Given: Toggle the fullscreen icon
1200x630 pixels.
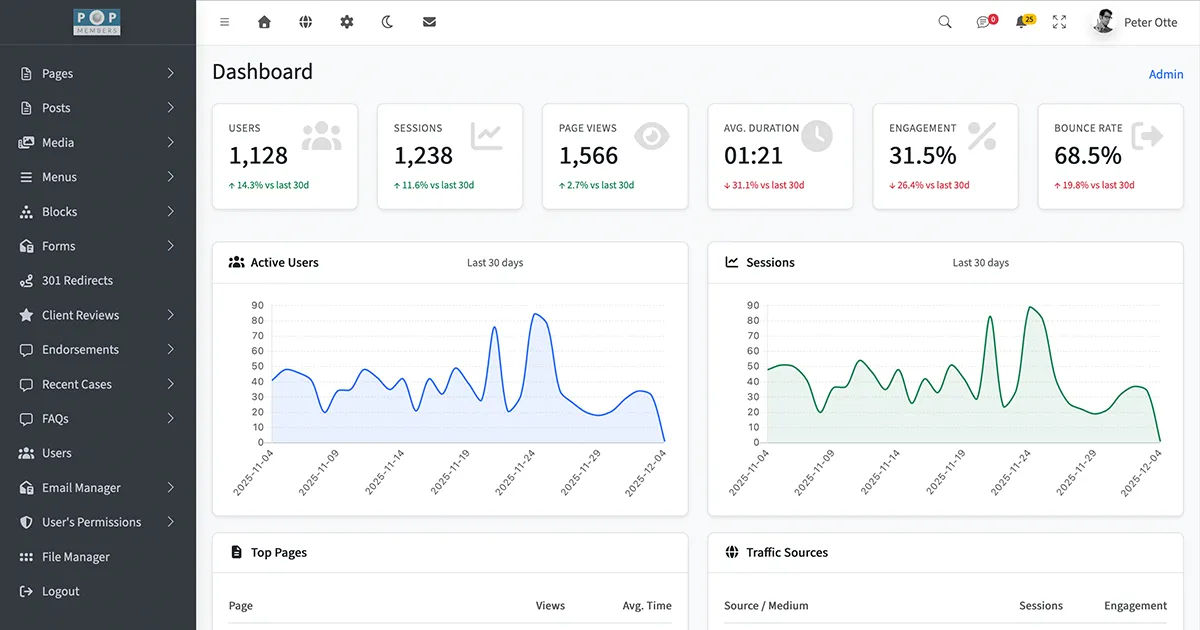Looking at the screenshot, I should pos(1060,22).
